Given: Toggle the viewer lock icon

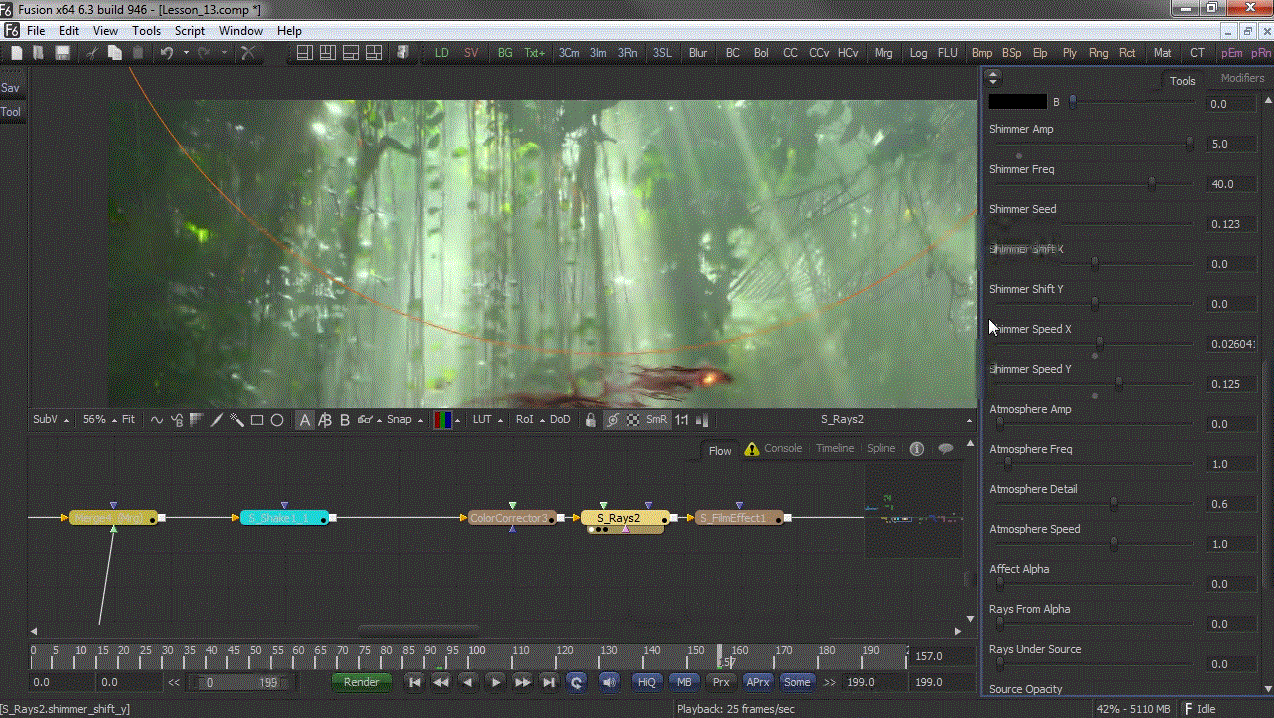Looking at the screenshot, I should click(x=591, y=420).
